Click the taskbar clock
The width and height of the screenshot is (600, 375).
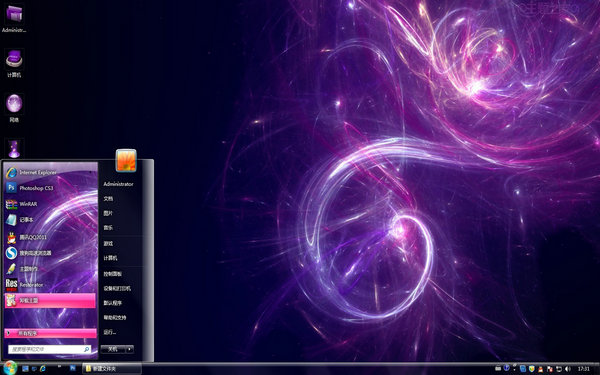[584, 368]
